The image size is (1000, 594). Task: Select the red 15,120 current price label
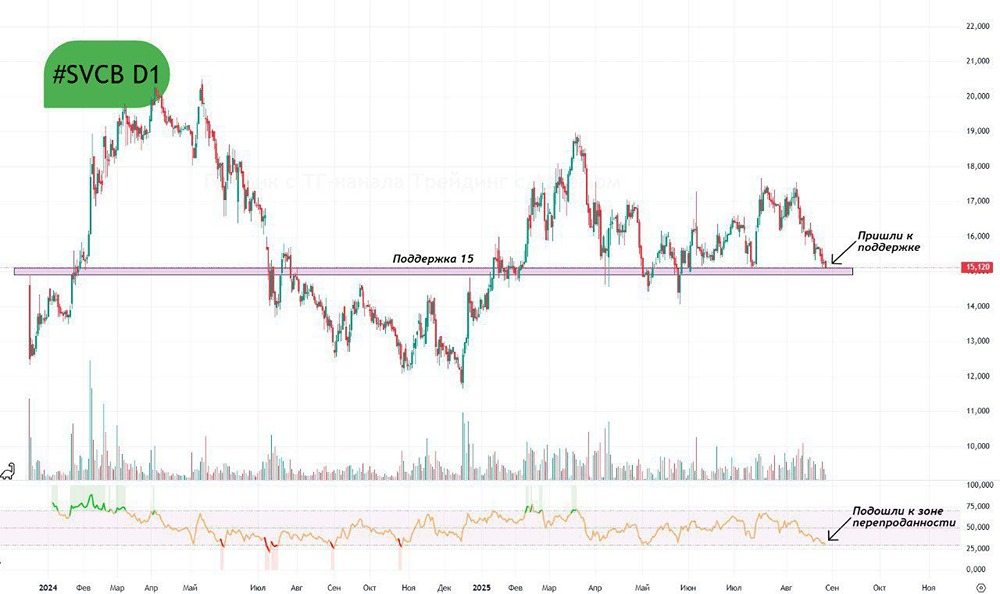tap(979, 268)
